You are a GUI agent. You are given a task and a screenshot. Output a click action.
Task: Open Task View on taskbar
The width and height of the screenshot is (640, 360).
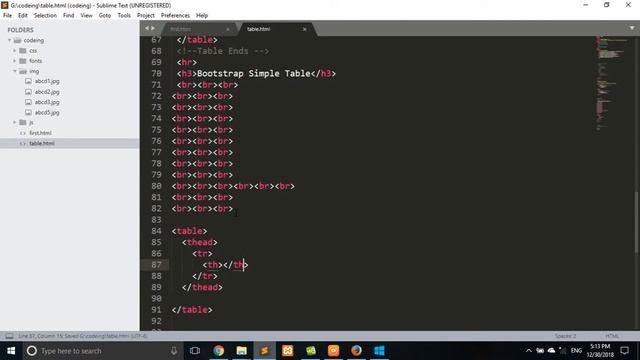(195, 351)
